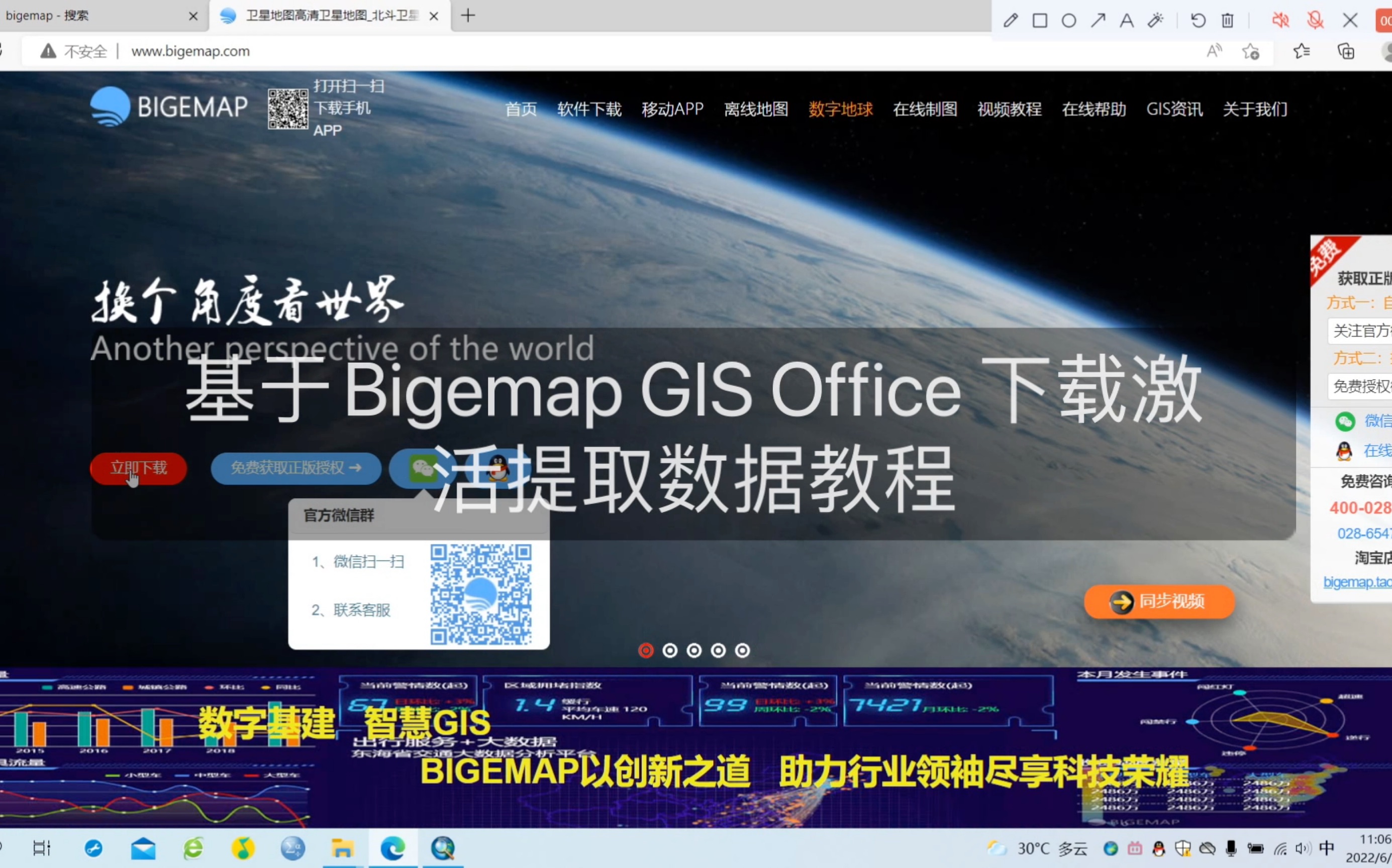Open the 首页 menu item
The width and height of the screenshot is (1392, 868).
pos(521,109)
